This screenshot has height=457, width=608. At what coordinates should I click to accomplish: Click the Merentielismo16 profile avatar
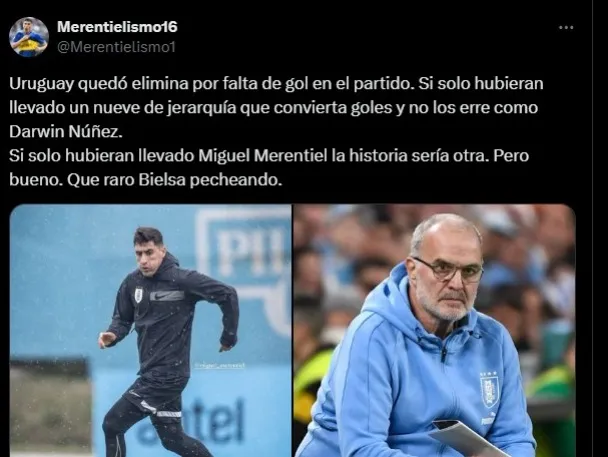point(29,37)
